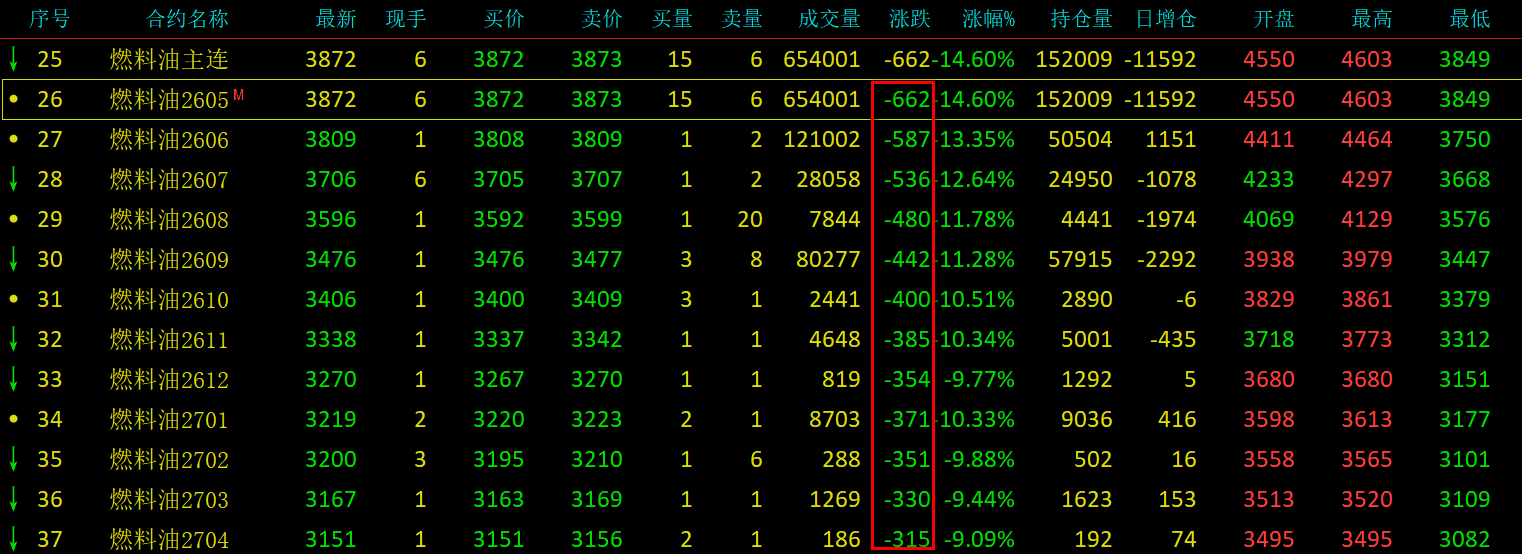This screenshot has width=1522, height=554.
Task: Click the 序号 column header
Action: pyautogui.click(x=49, y=19)
